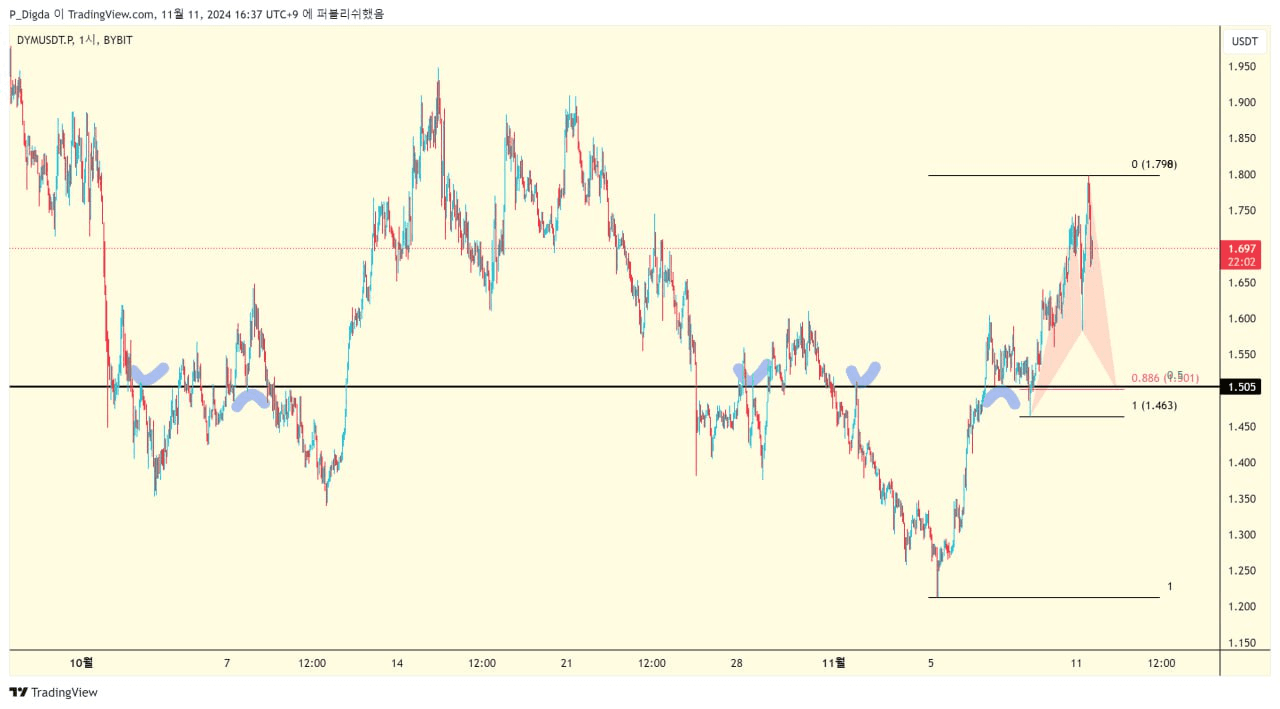Click the "5" hour label on time axis
The image size is (1280, 709).
pyautogui.click(x=931, y=663)
